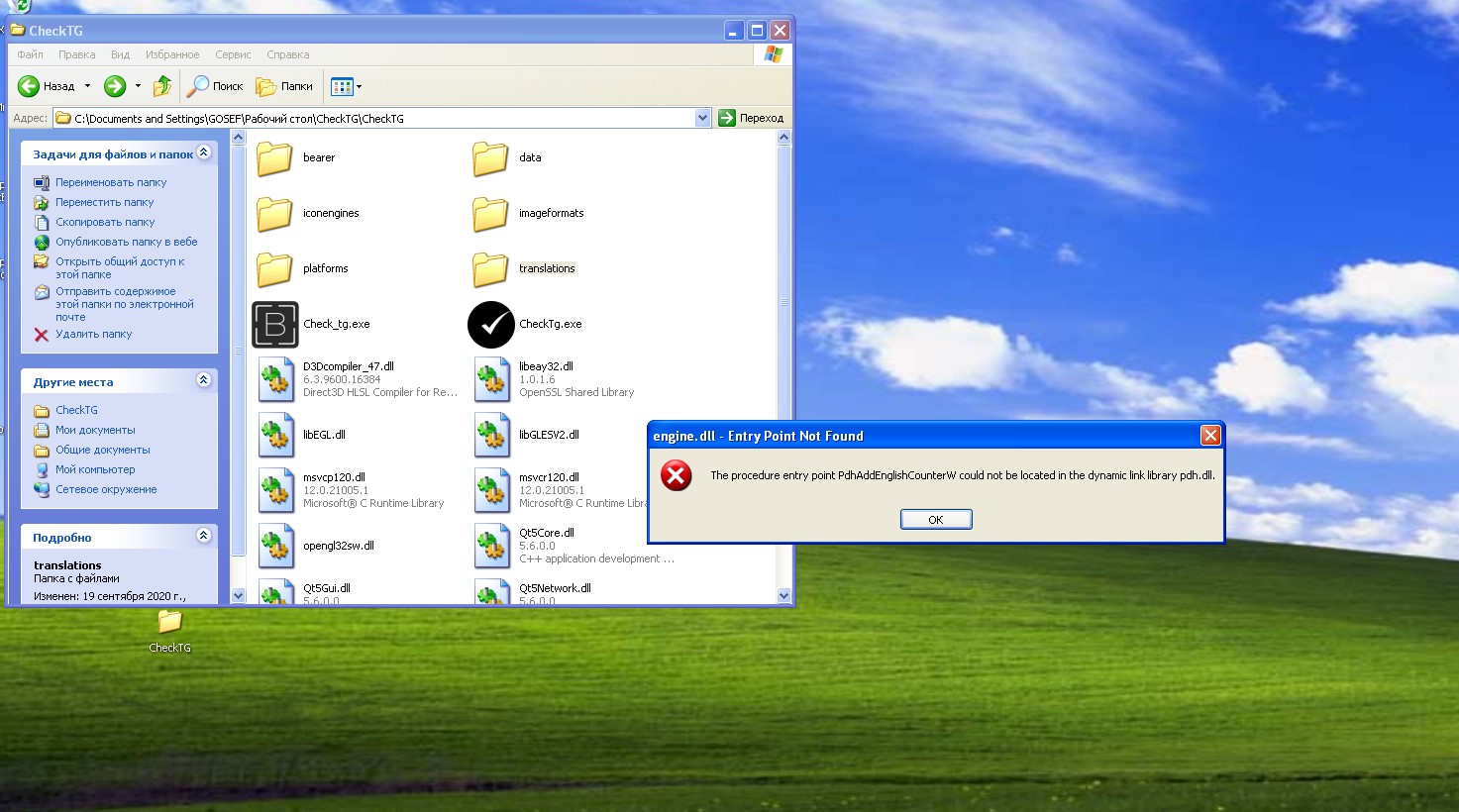
Task: Open the Search (Поиск) toolbar tool
Action: click(215, 86)
